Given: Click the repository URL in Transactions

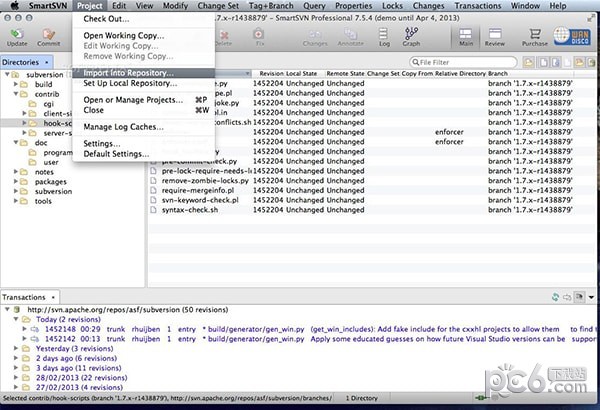Looking at the screenshot, I should pyautogui.click(x=127, y=310).
